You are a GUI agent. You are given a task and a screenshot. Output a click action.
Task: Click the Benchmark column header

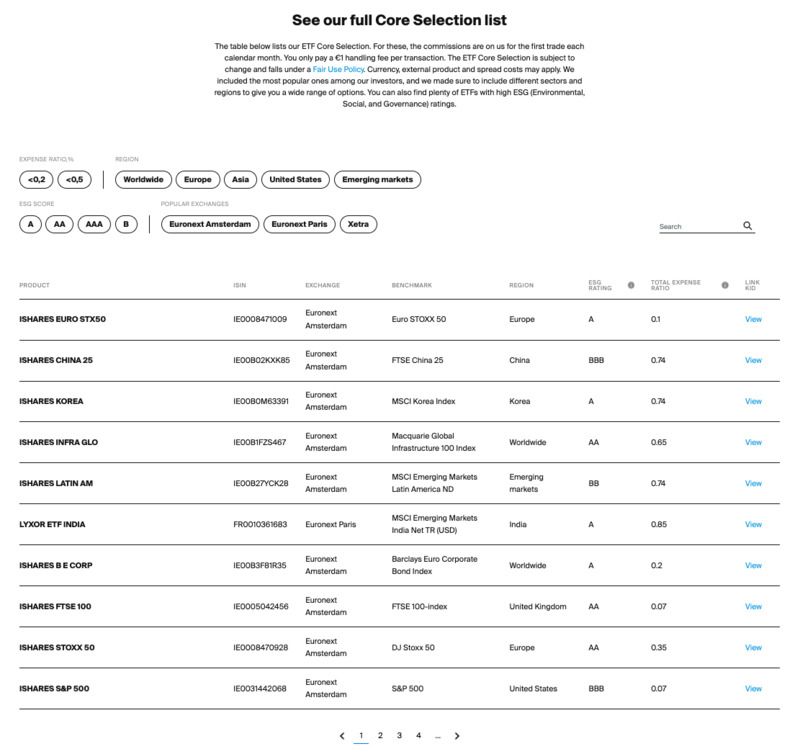point(412,285)
